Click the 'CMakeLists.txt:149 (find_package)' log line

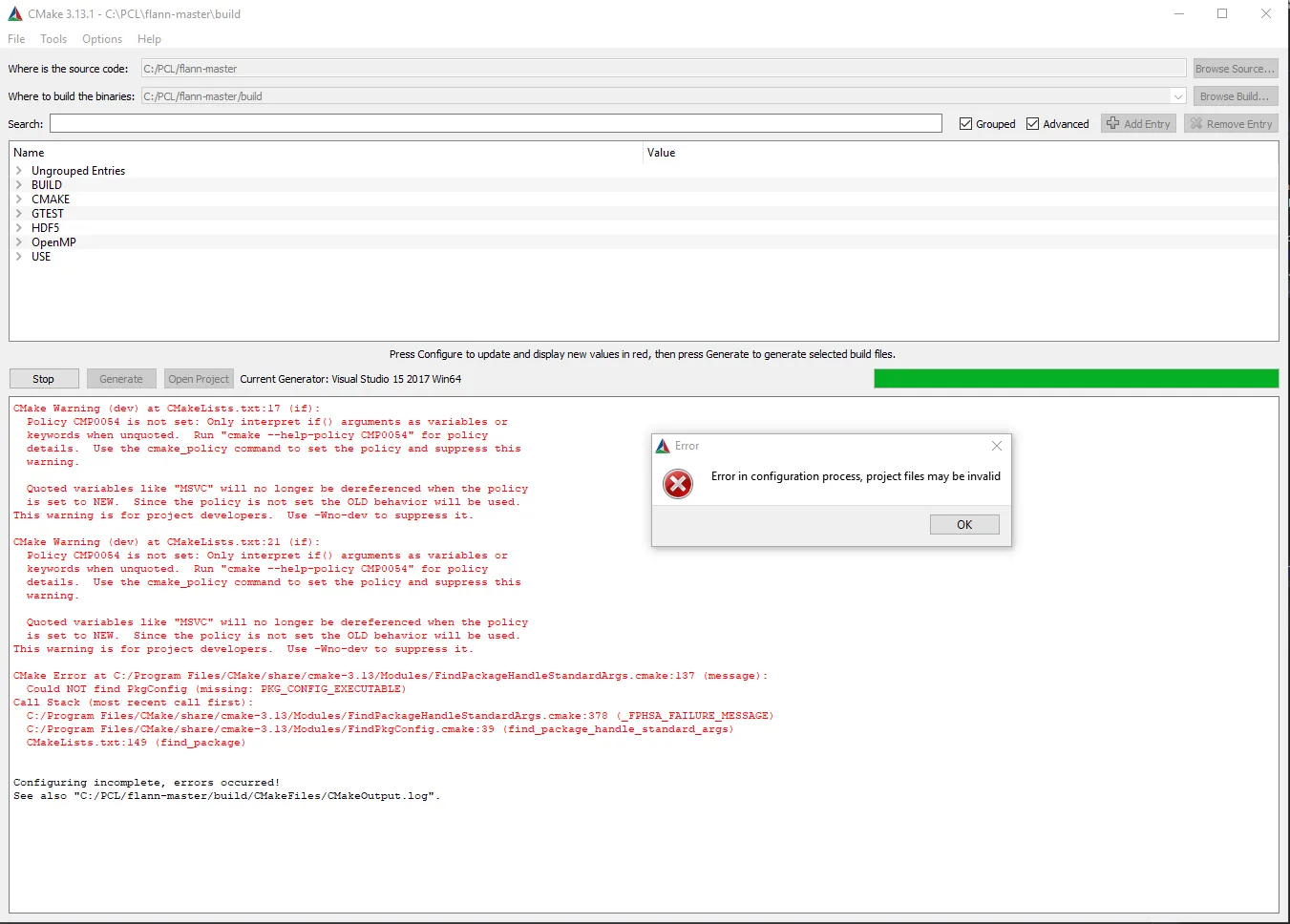[x=137, y=743]
